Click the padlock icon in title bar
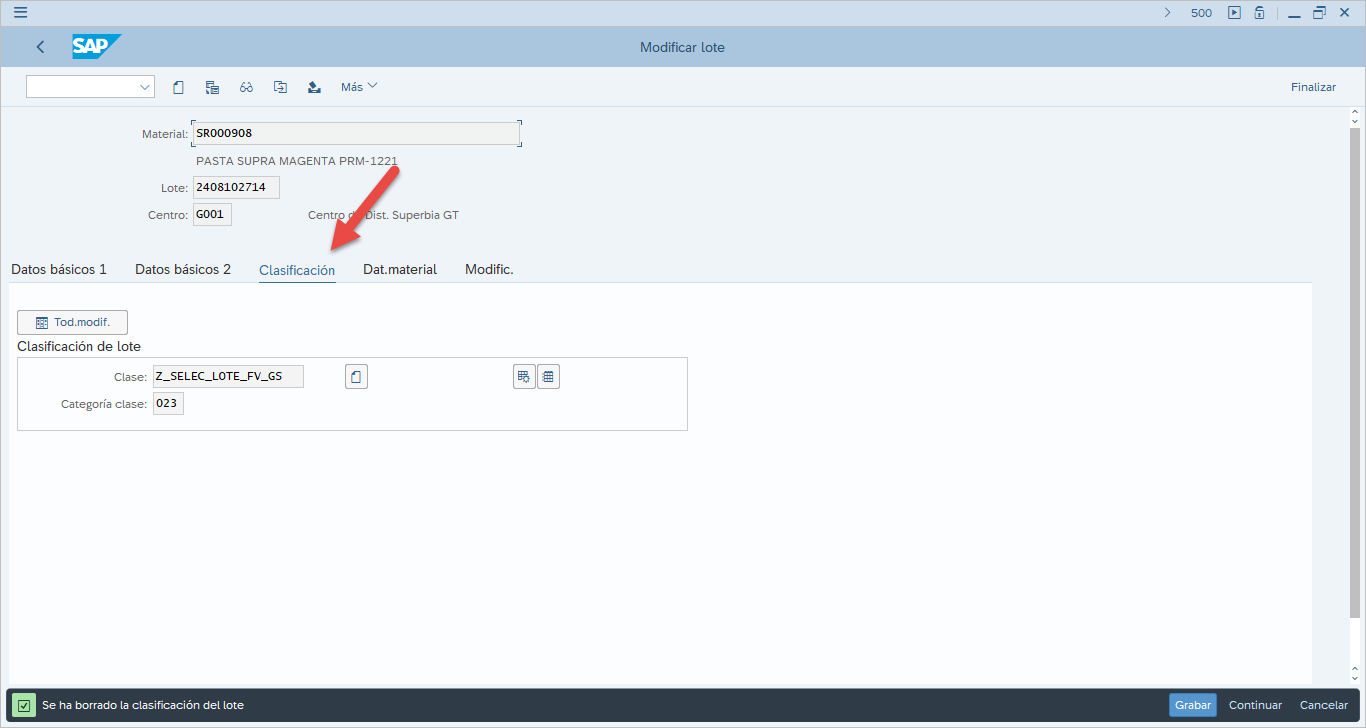 coord(1260,13)
